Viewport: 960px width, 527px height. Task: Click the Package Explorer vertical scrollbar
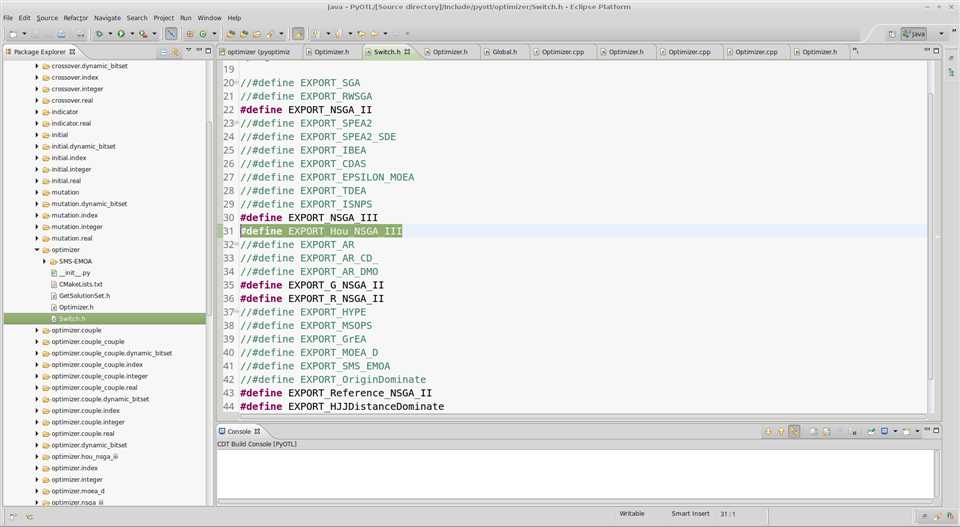(x=209, y=220)
